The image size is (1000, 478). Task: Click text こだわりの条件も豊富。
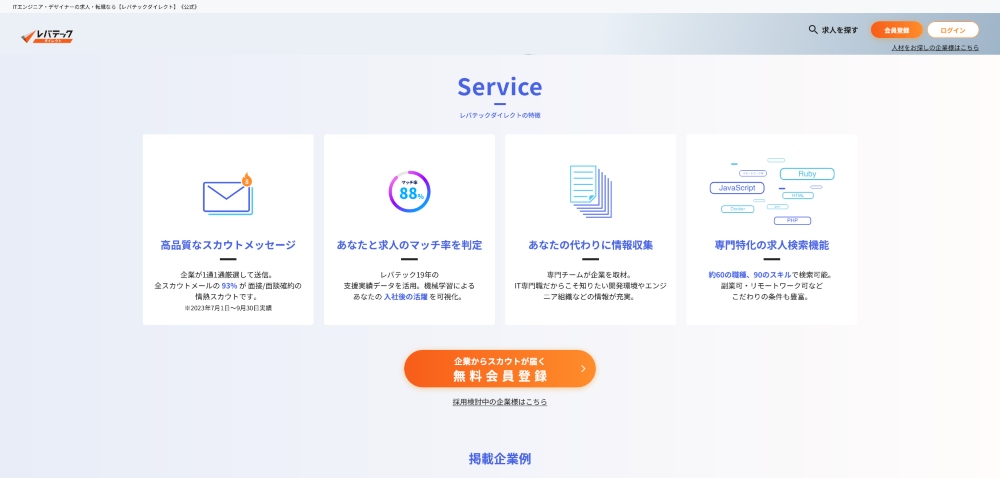[x=772, y=296]
